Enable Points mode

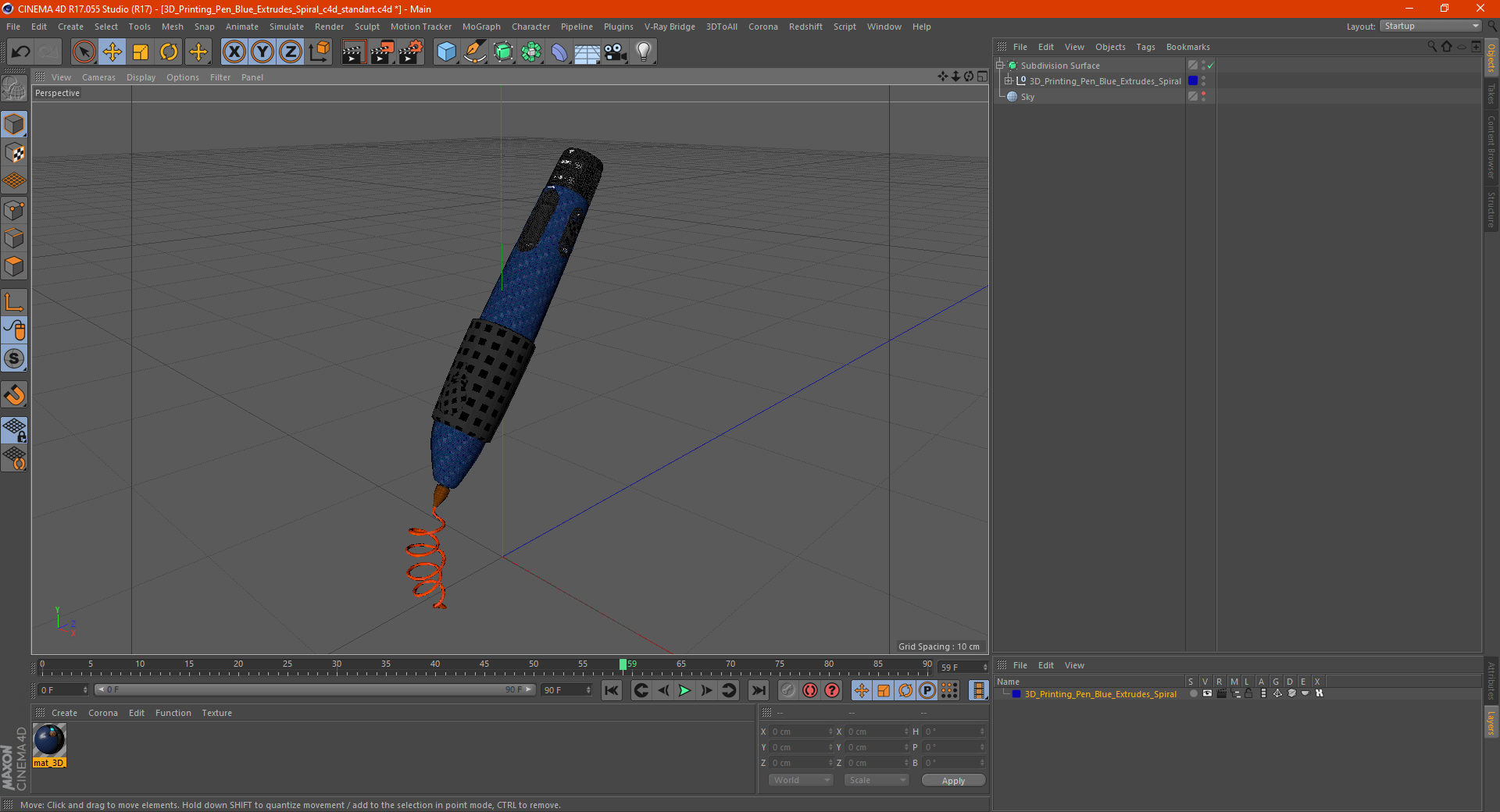(x=14, y=210)
